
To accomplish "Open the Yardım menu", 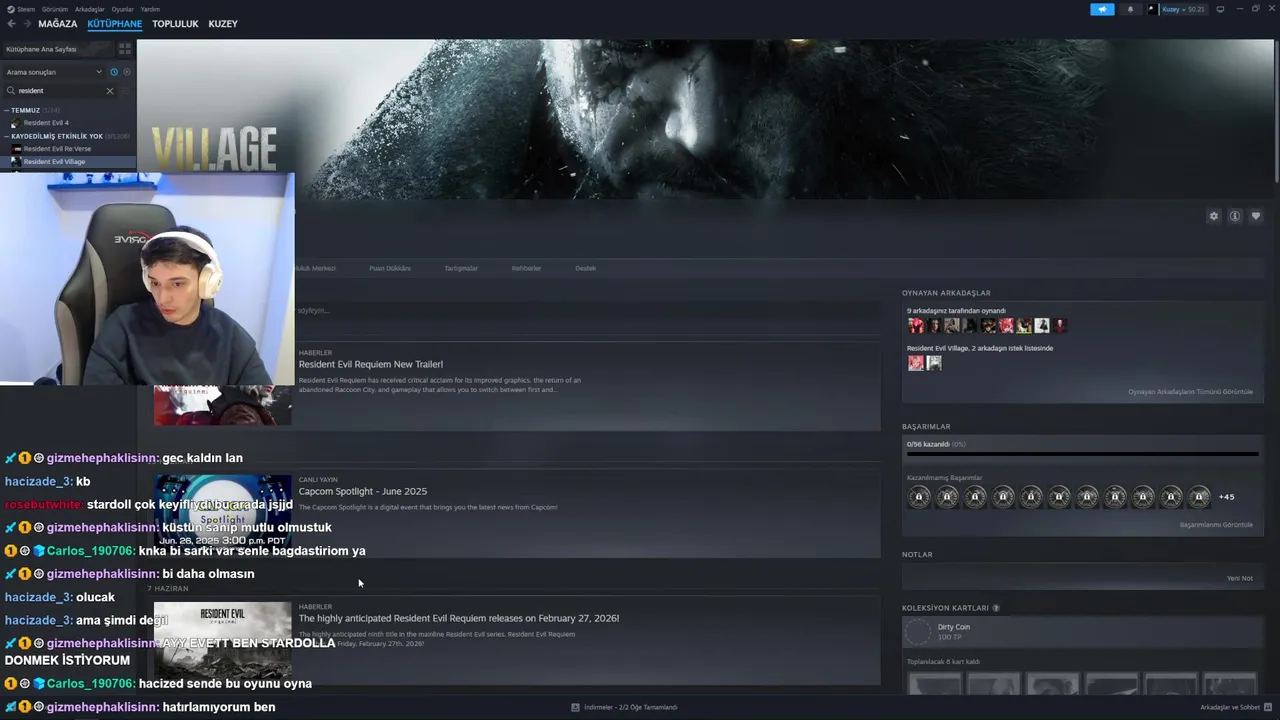I will click(150, 9).
